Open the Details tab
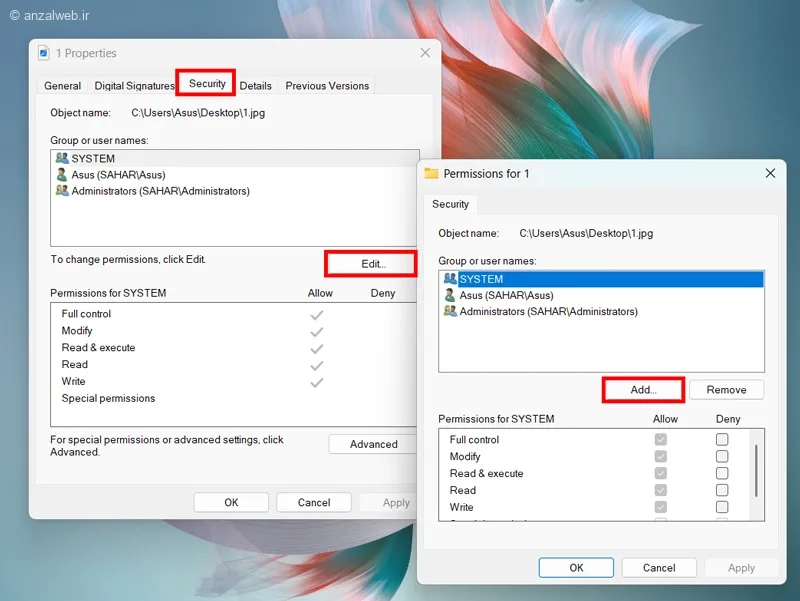The width and height of the screenshot is (800, 601). (256, 86)
